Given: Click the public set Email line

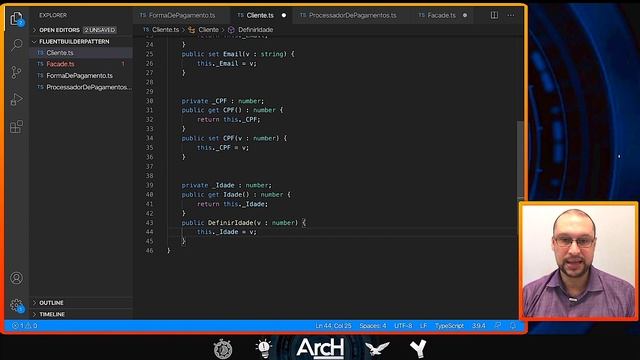Looking at the screenshot, I should click(238, 54).
